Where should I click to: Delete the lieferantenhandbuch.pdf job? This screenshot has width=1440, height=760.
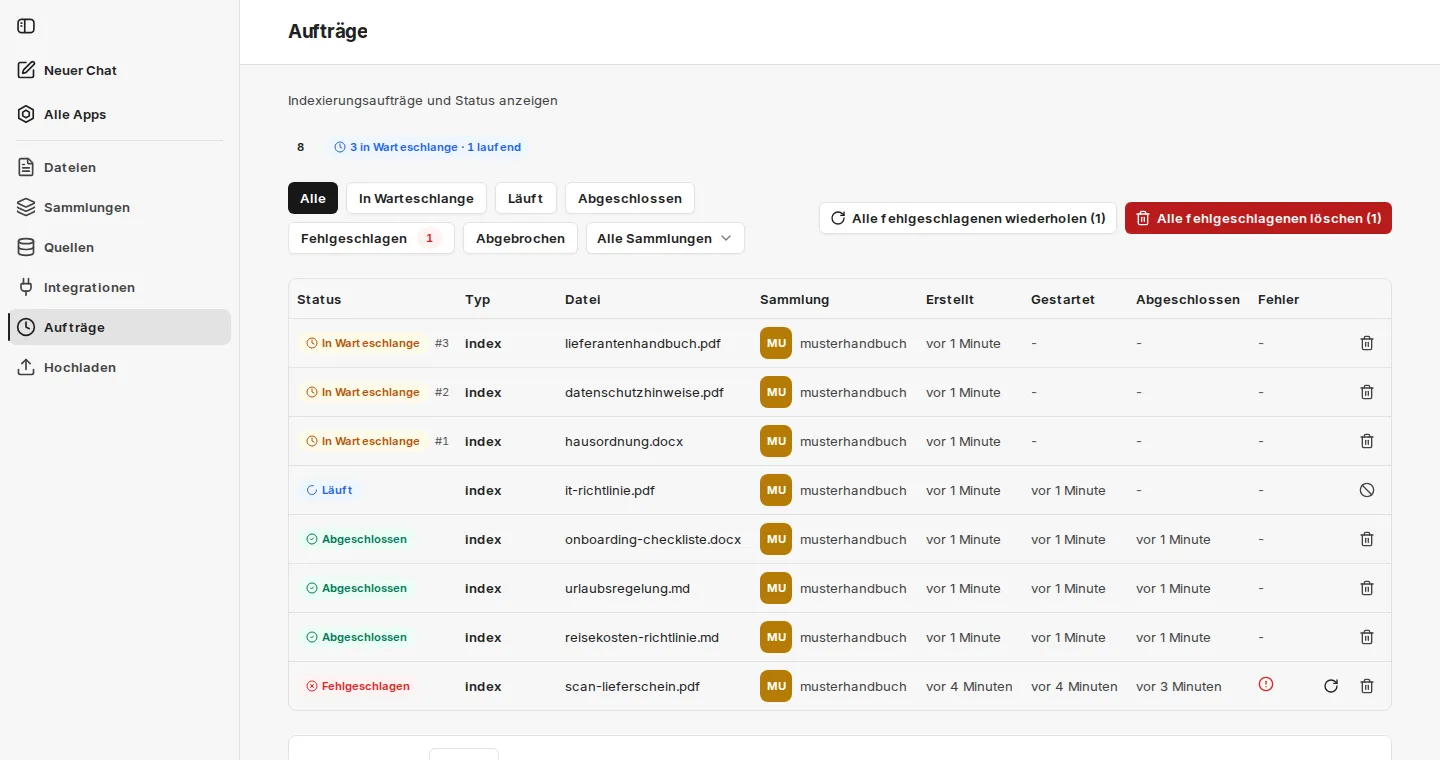(1367, 343)
